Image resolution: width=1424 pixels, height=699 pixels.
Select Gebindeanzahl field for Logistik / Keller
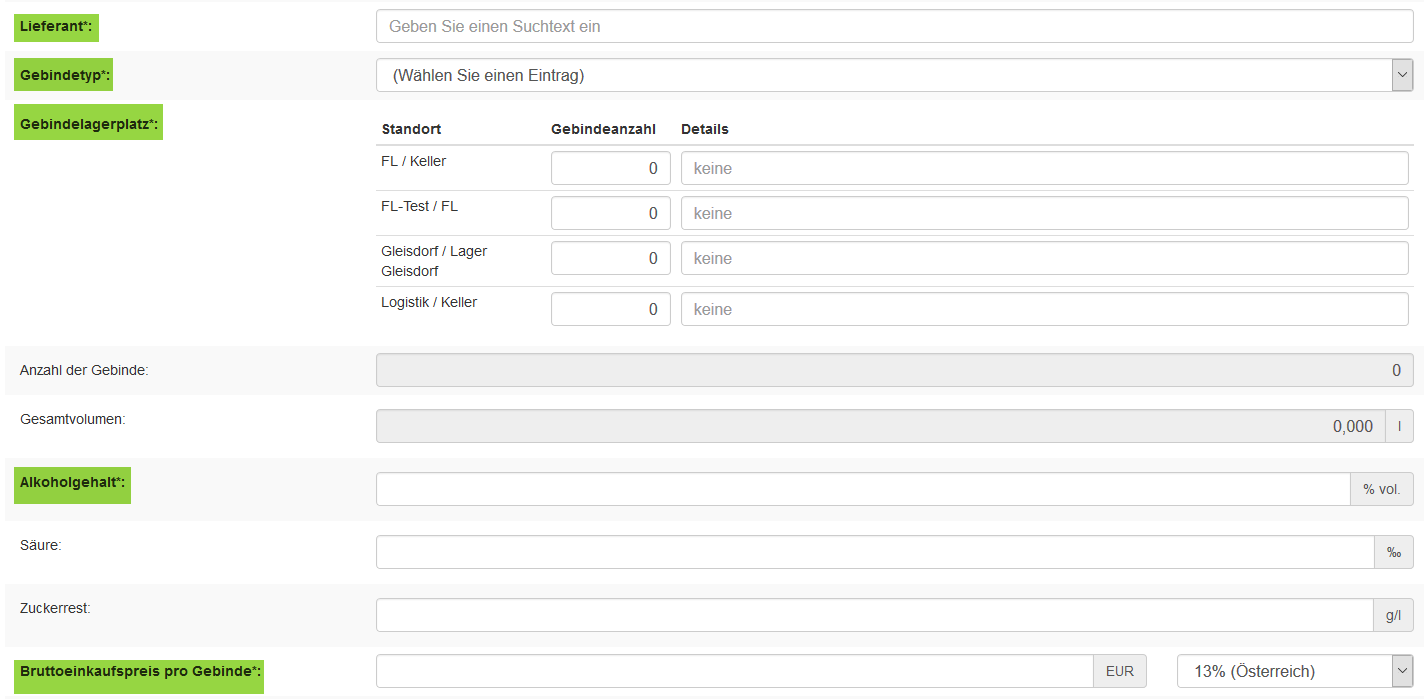tap(610, 309)
